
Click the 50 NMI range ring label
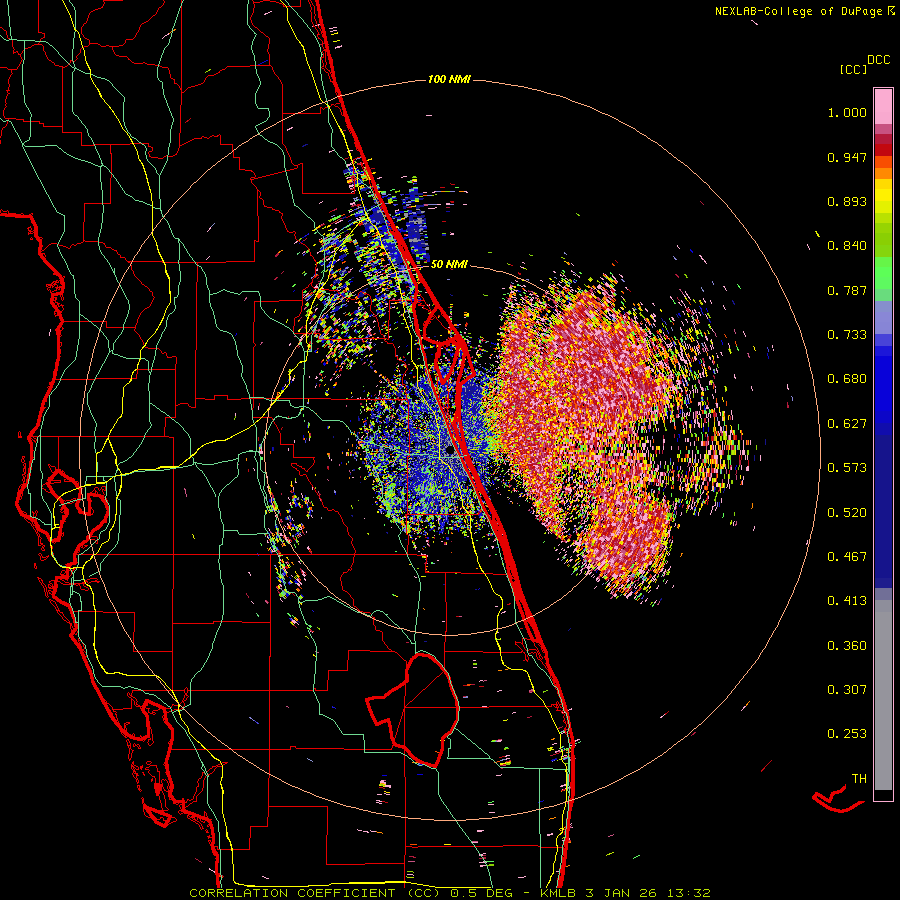449,264
